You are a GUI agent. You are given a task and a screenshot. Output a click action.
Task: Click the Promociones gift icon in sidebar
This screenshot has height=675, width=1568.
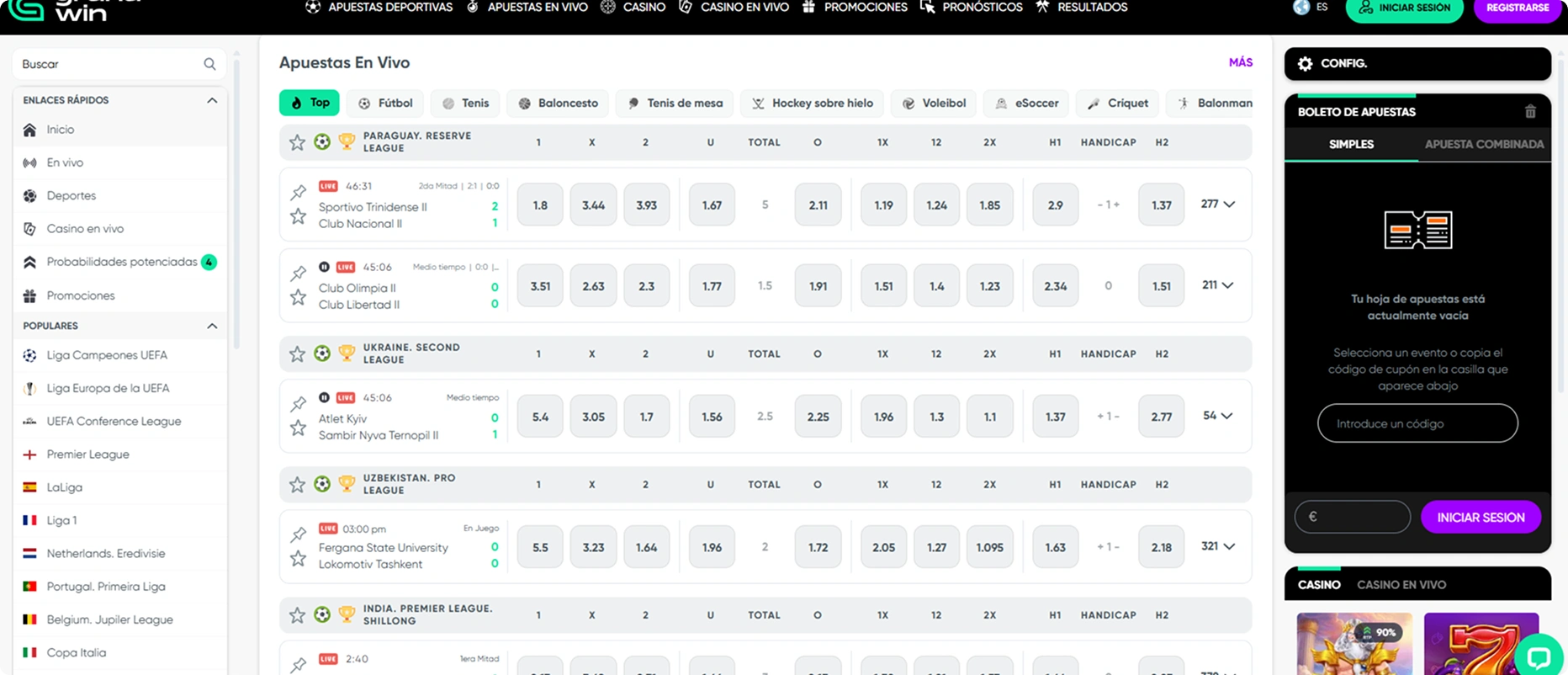pos(29,295)
